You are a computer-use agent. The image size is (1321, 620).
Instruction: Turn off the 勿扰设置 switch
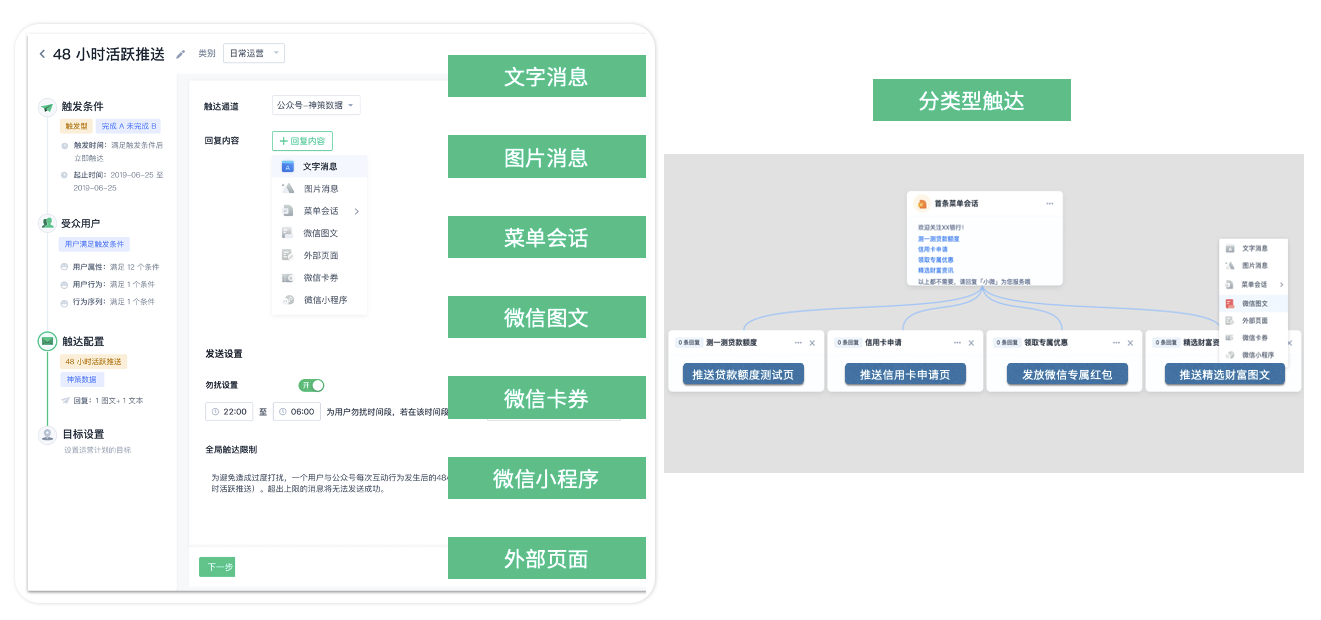point(311,385)
